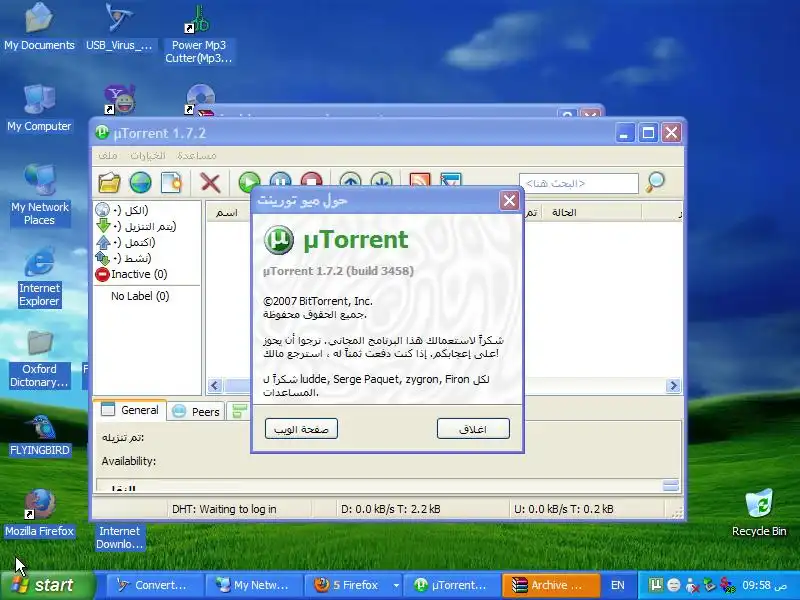The width and height of the screenshot is (800, 600).
Task: Open the My Network Places desktop icon
Action: [x=39, y=195]
